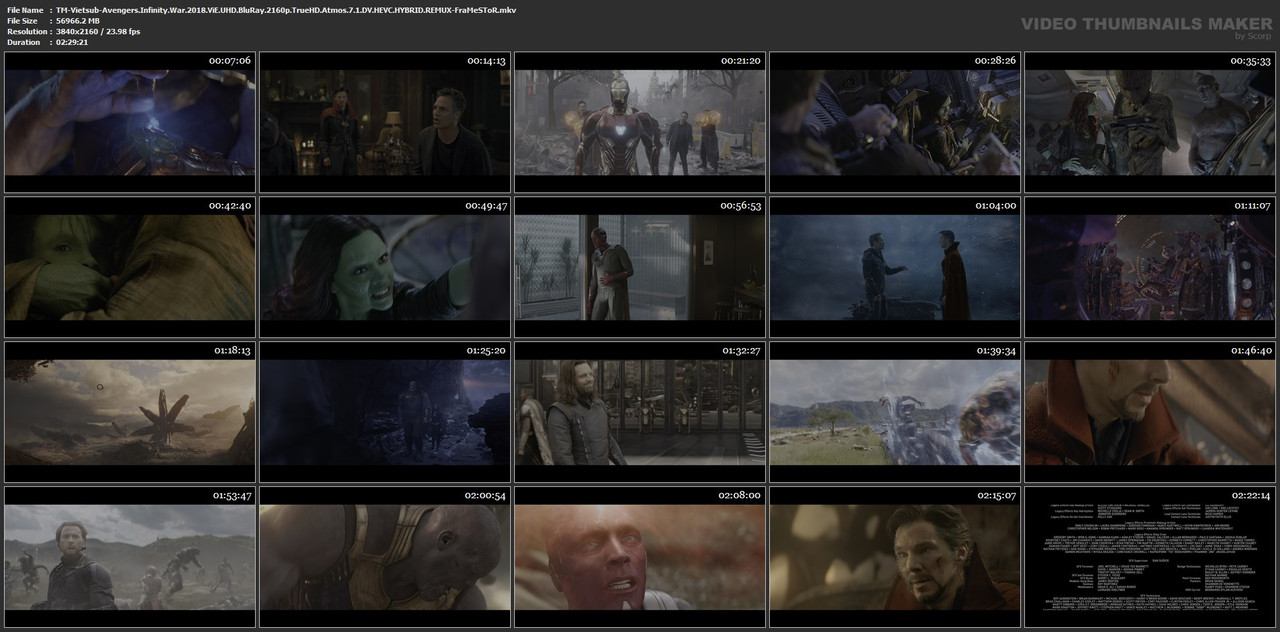
Task: Select the Vision close-up at 02:08:00
Action: 640,557
